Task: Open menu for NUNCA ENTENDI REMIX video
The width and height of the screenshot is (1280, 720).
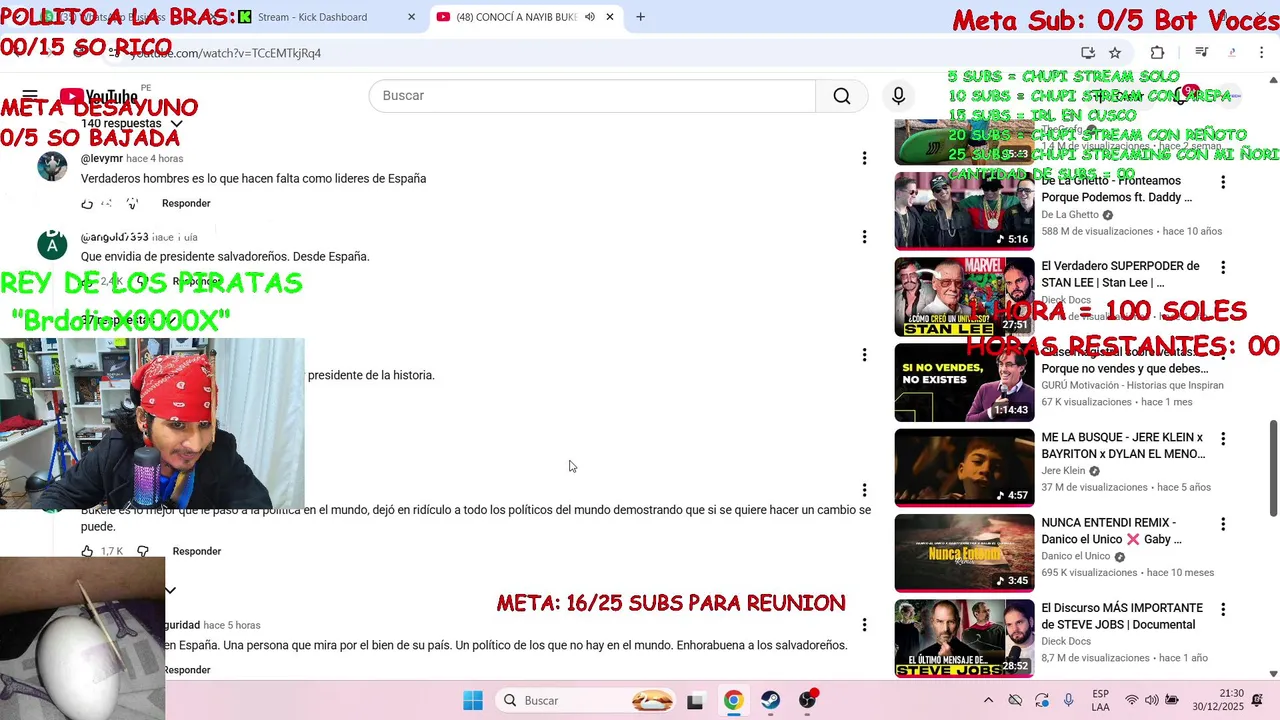Action: coord(1222,524)
